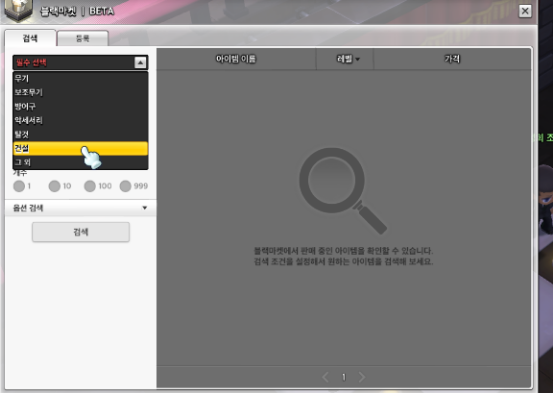Click the 가격 column header
The height and width of the screenshot is (393, 554).
452,59
